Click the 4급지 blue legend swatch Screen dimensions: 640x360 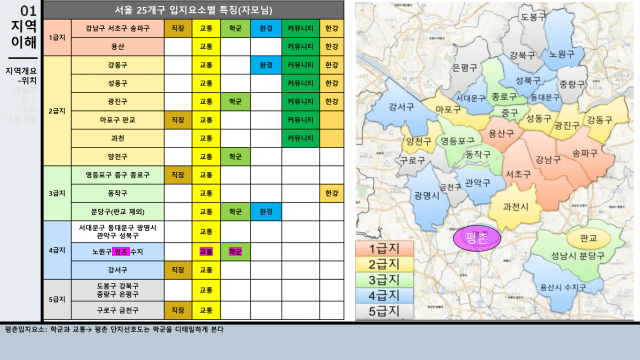pyautogui.click(x=384, y=296)
